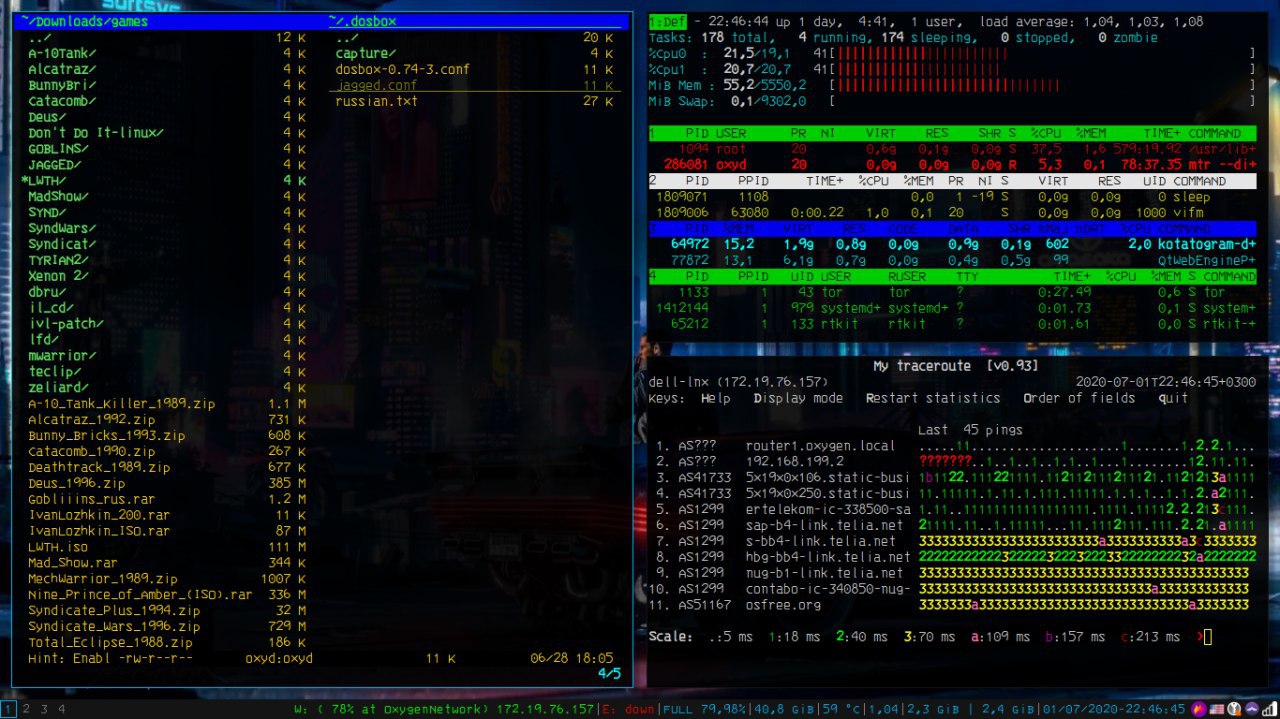
Task: Click Restart statistics in mtr
Action: 932,398
